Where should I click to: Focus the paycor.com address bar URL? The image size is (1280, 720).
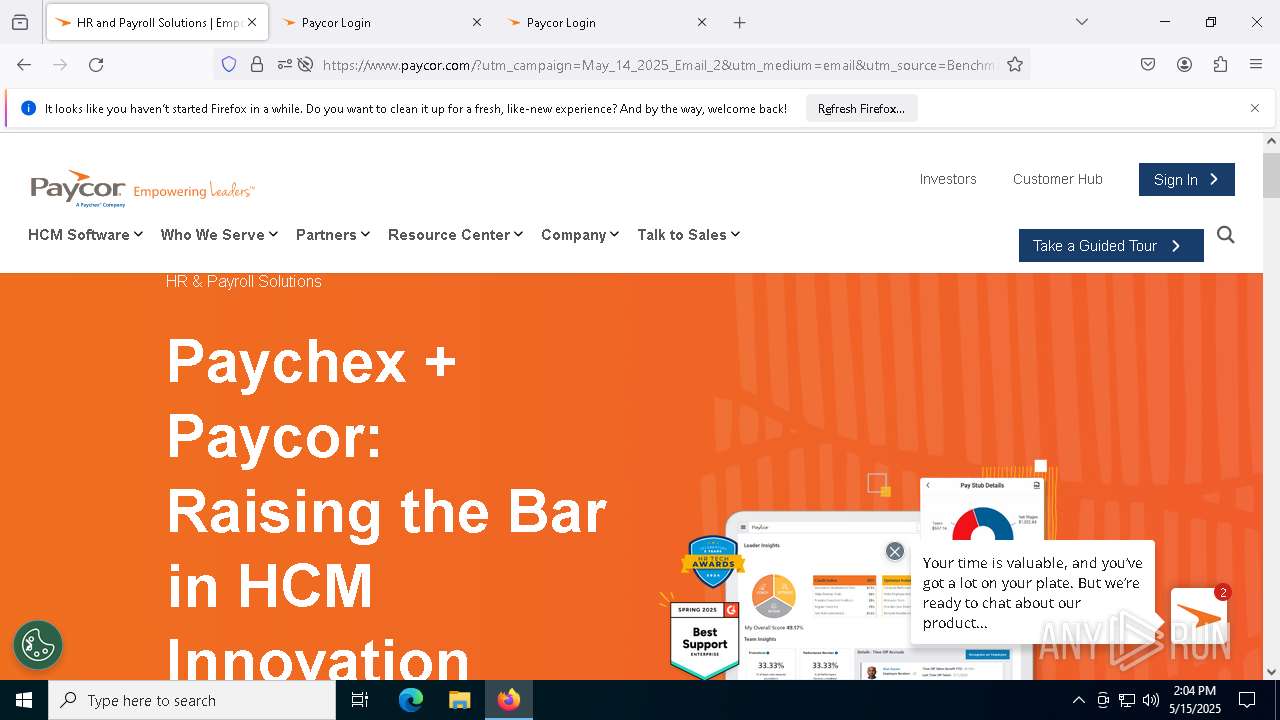click(x=658, y=65)
